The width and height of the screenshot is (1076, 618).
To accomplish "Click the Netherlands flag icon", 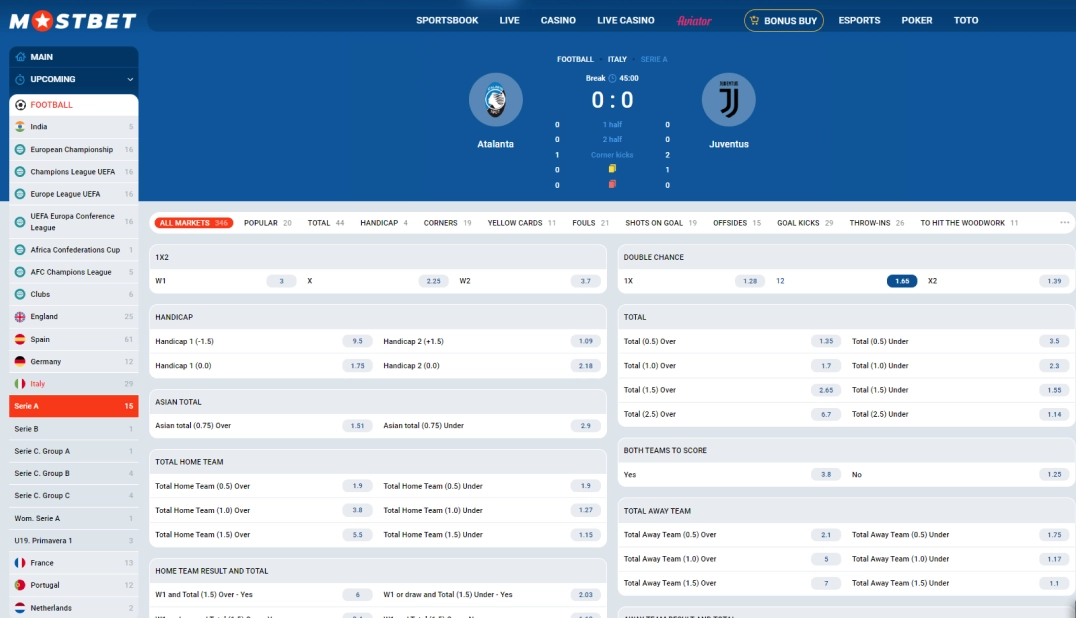I will coord(20,608).
